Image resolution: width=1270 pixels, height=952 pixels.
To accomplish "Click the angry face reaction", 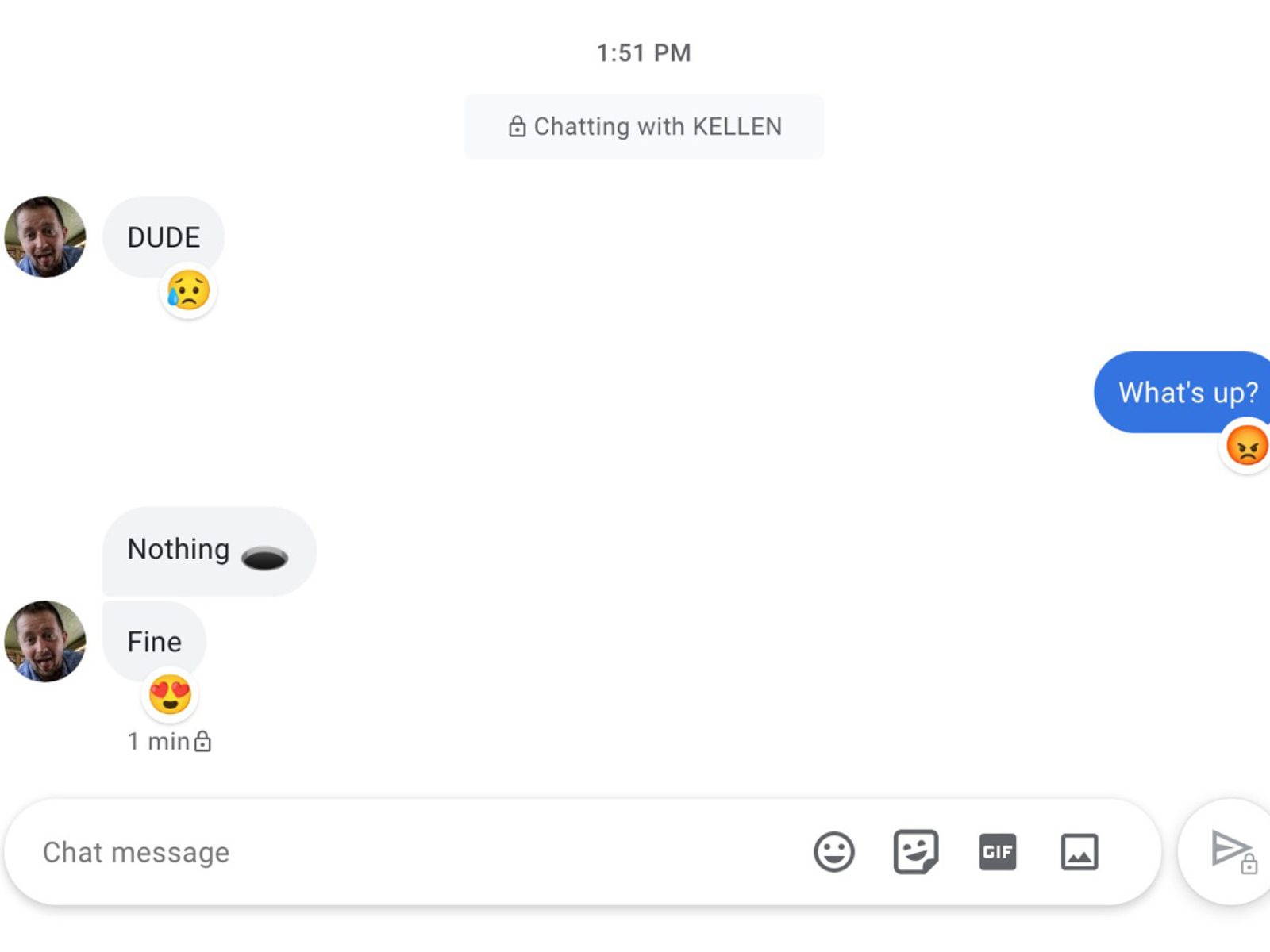I will pos(1246,445).
